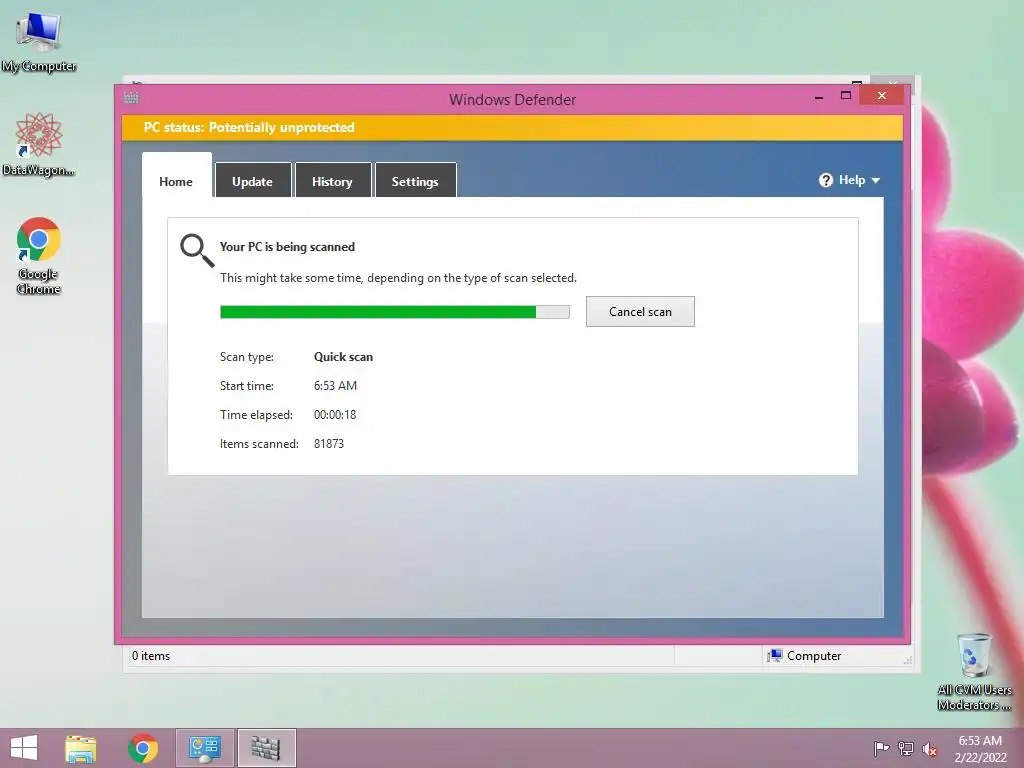
Task: Click the Quick scan type value
Action: coord(344,357)
